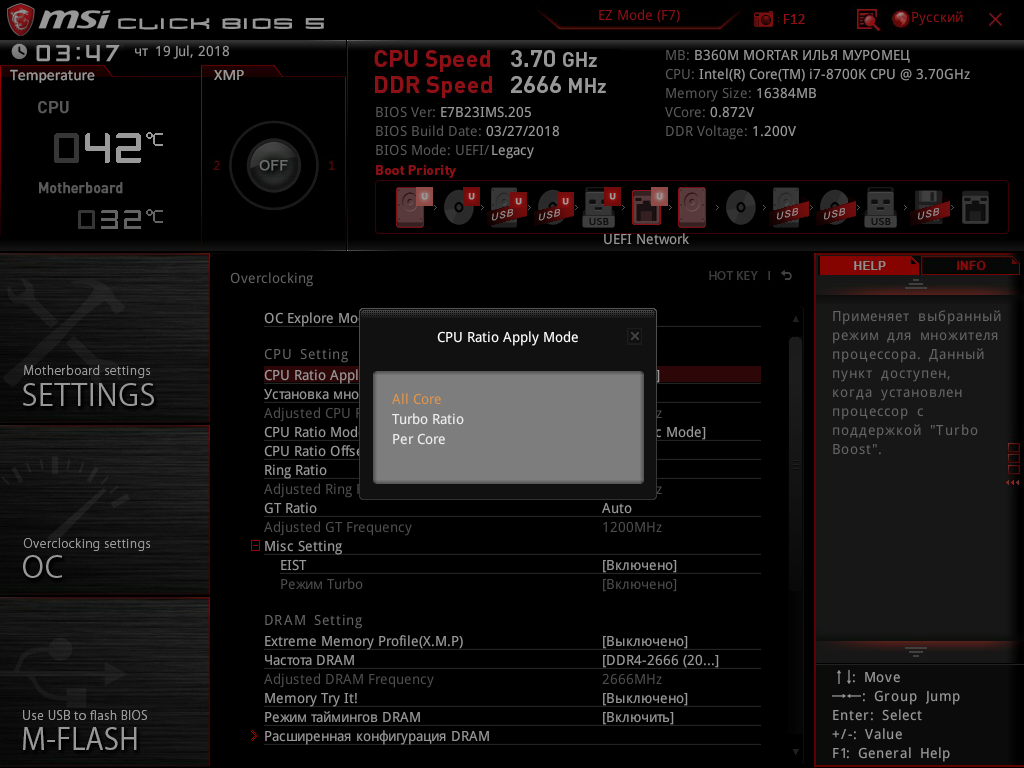Select the EIST setting row

pos(520,565)
